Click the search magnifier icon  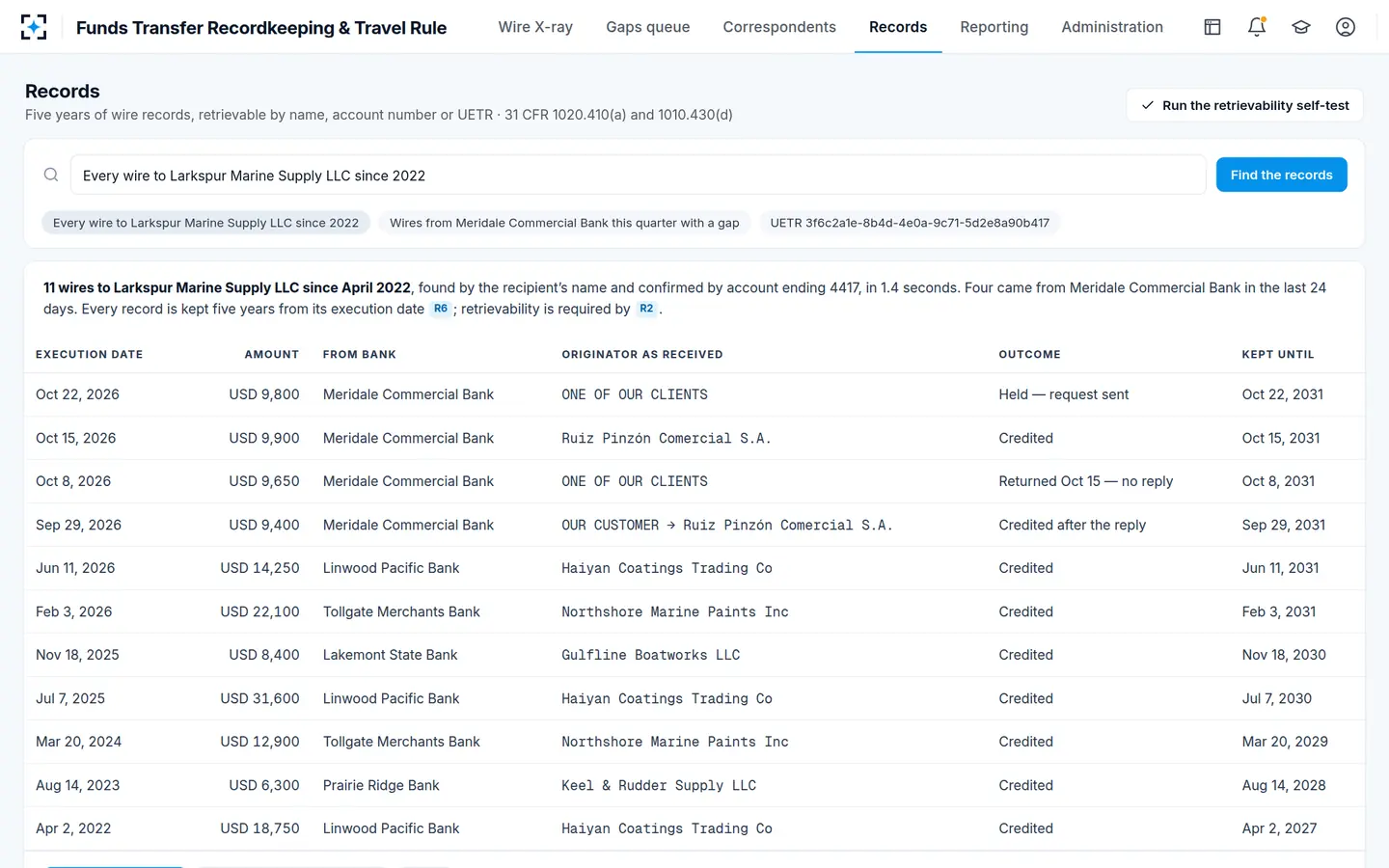51,175
